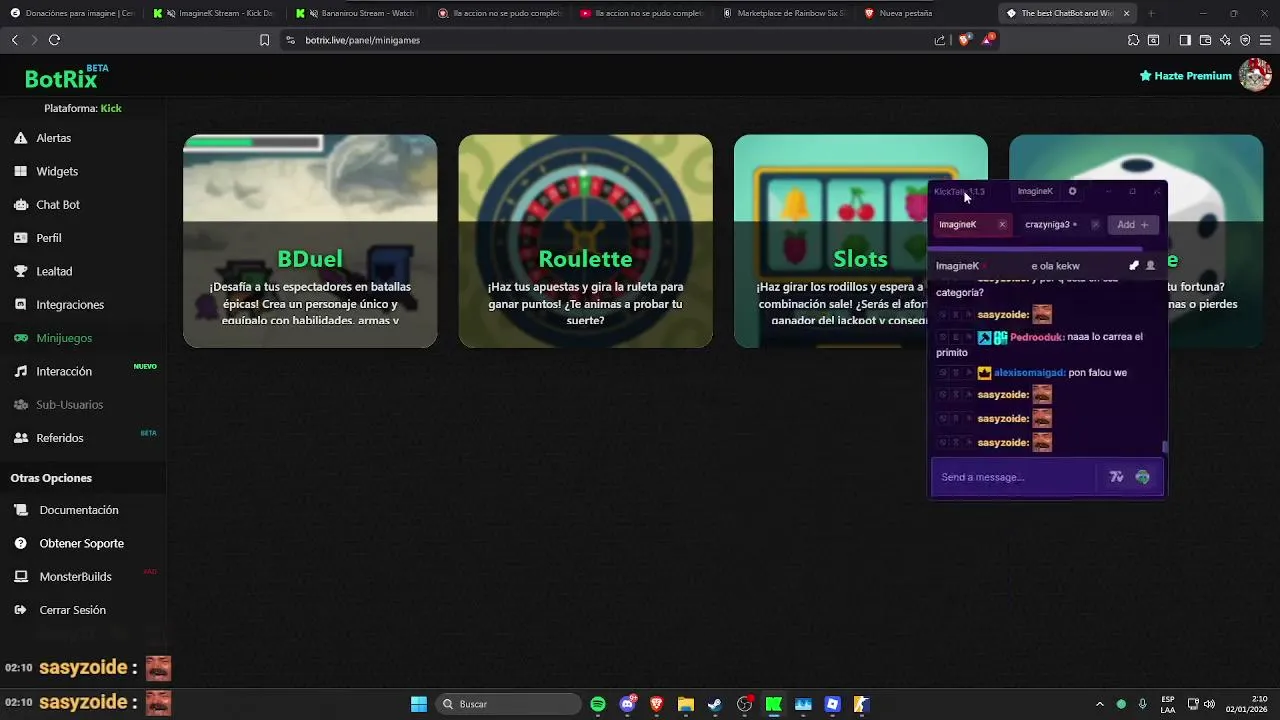The height and width of the screenshot is (720, 1280).
Task: Click the share page icon
Action: click(940, 40)
